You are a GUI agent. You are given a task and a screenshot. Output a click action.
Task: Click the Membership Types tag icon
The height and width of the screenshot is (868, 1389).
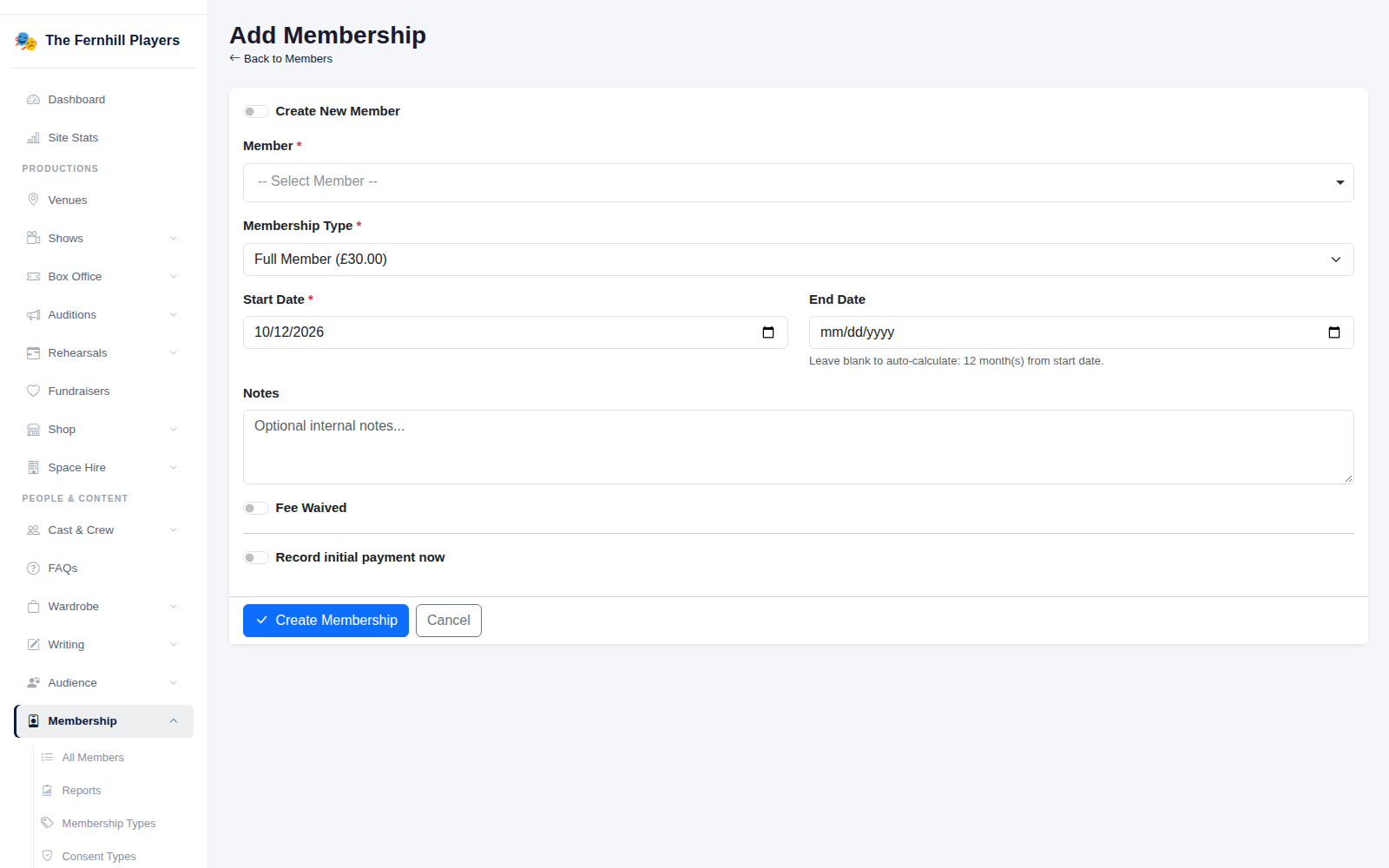47,823
